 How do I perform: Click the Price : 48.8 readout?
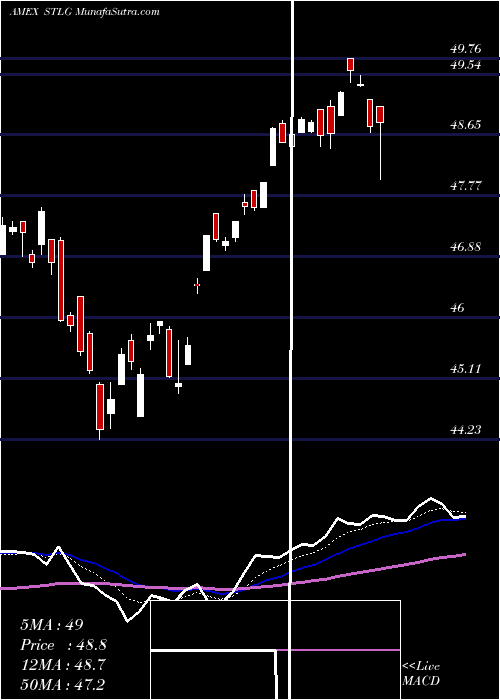(63, 645)
